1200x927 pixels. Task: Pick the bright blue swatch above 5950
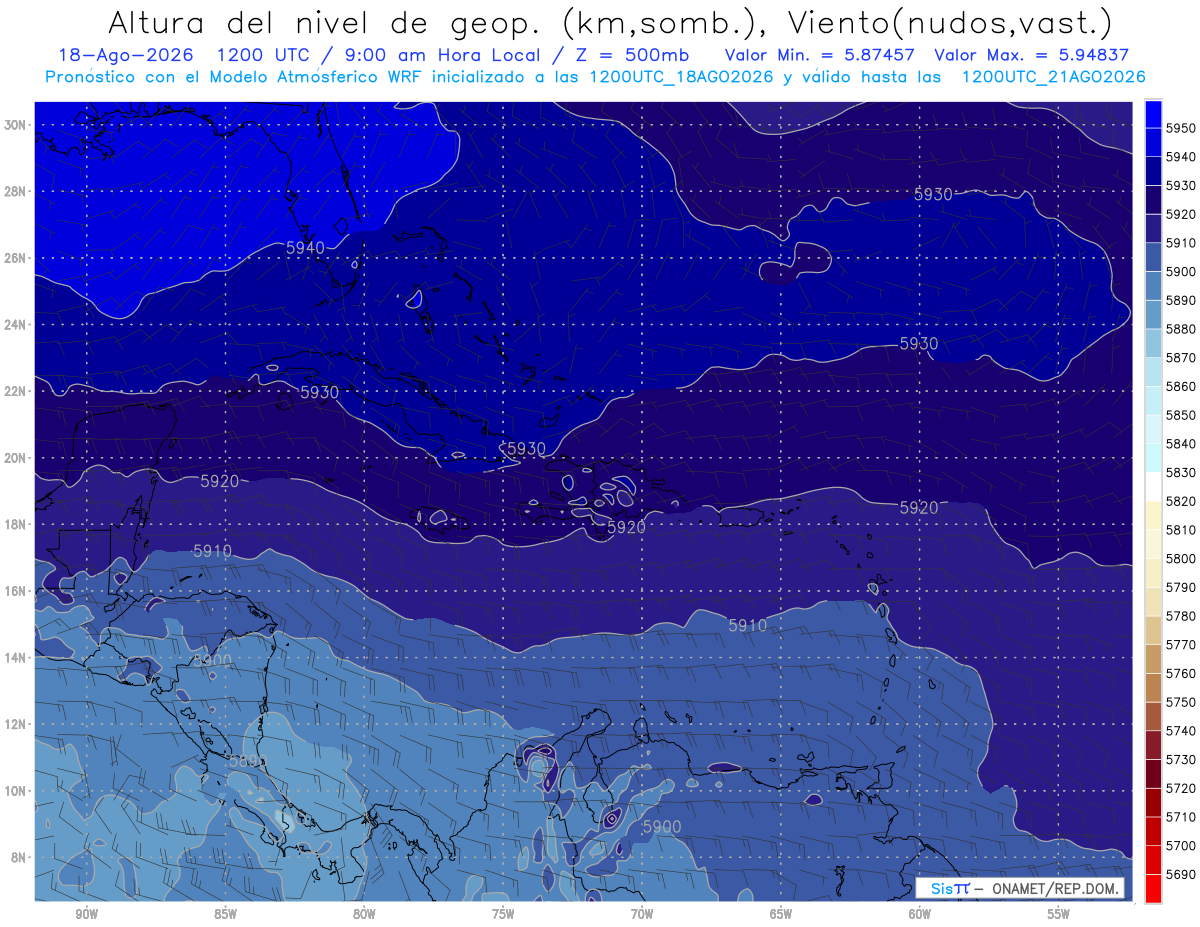tap(1153, 113)
